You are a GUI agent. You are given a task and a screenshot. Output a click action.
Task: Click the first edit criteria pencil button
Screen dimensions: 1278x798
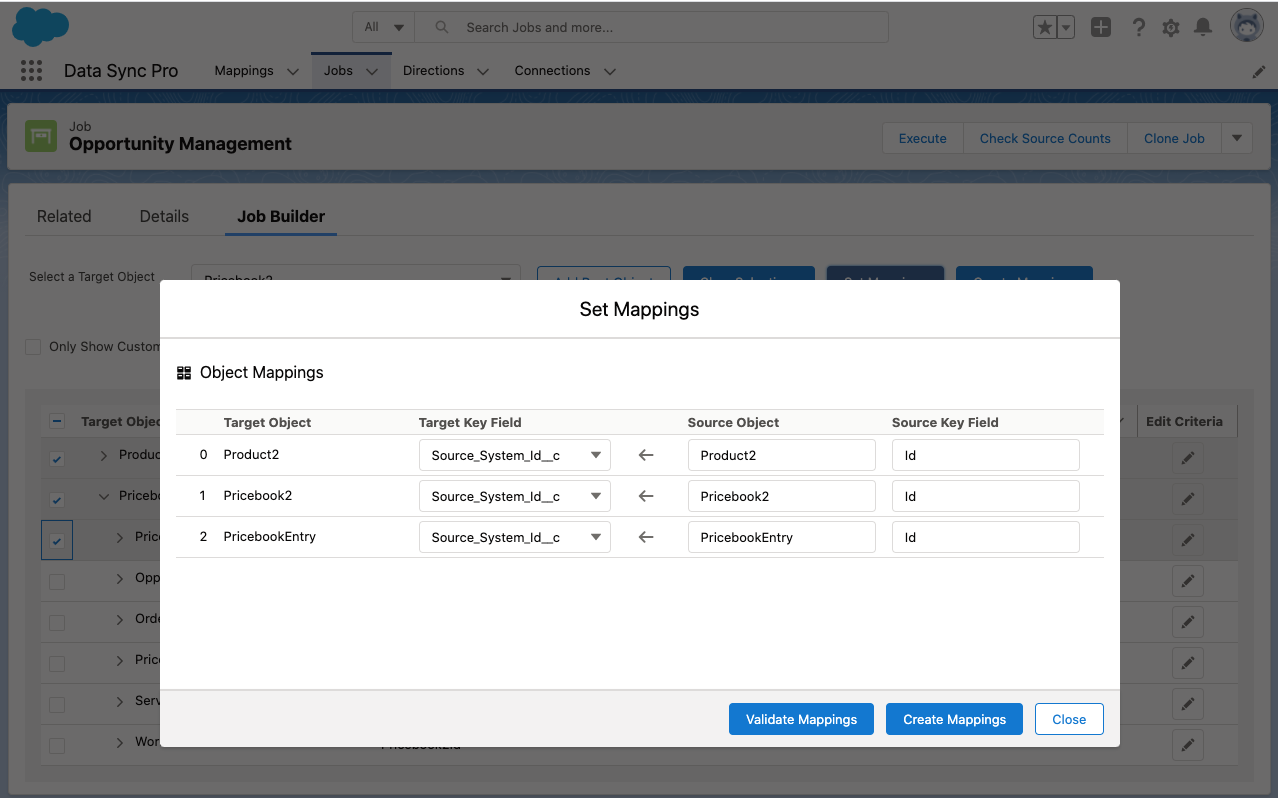[x=1187, y=458]
